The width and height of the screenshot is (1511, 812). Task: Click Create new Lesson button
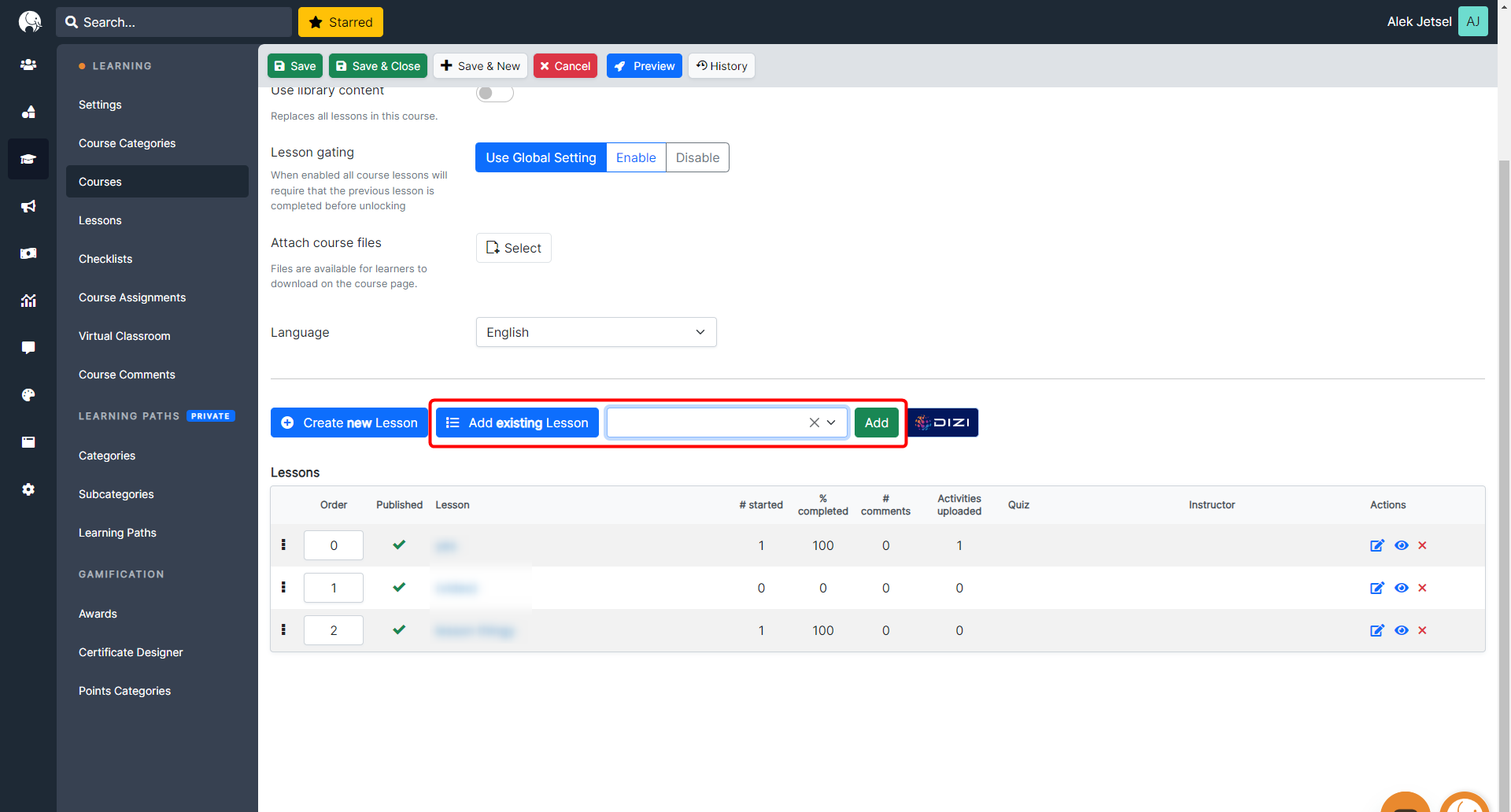pyautogui.click(x=349, y=423)
